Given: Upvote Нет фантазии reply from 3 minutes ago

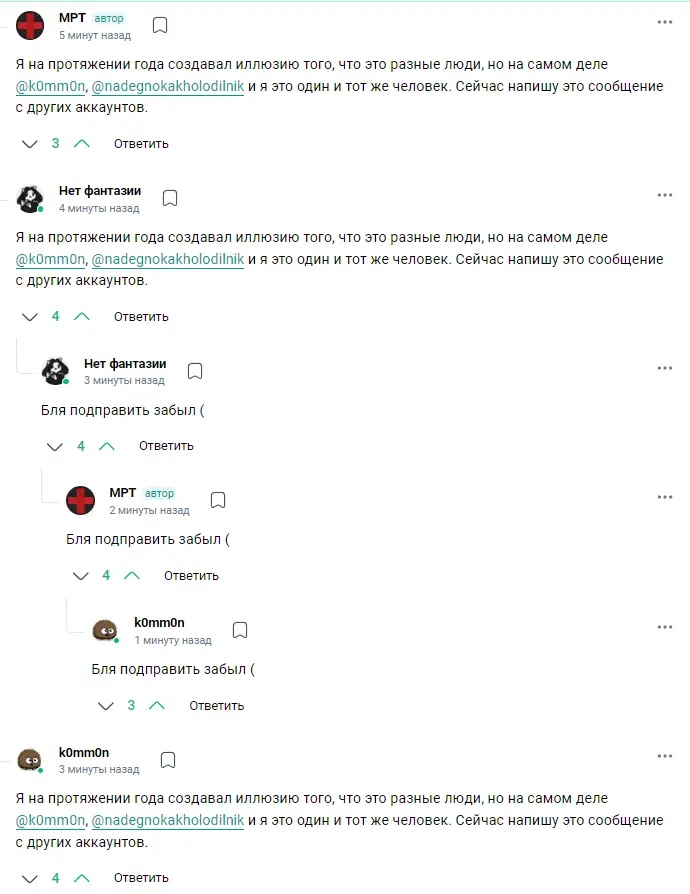Looking at the screenshot, I should click(107, 446).
